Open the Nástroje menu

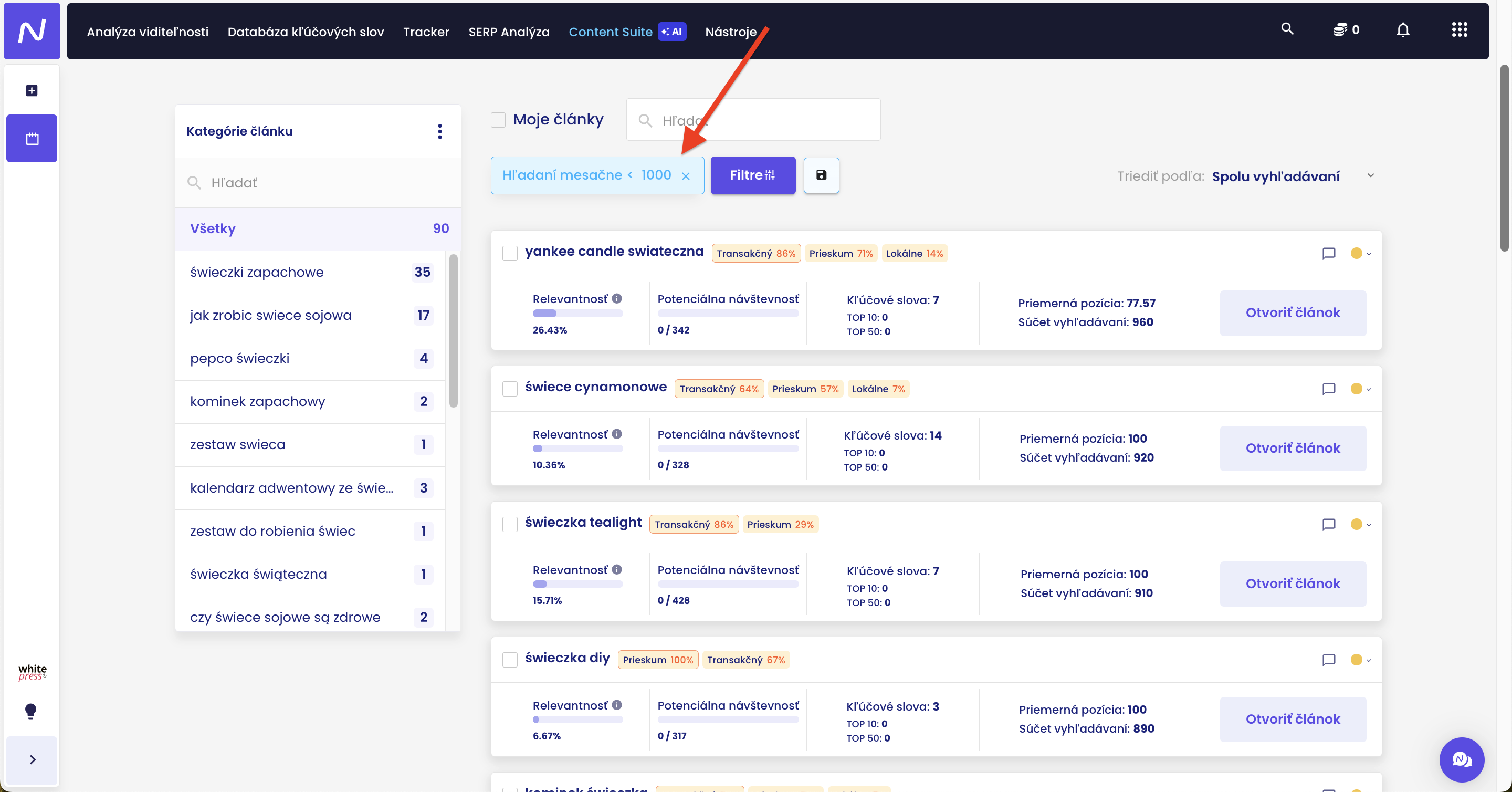730,32
